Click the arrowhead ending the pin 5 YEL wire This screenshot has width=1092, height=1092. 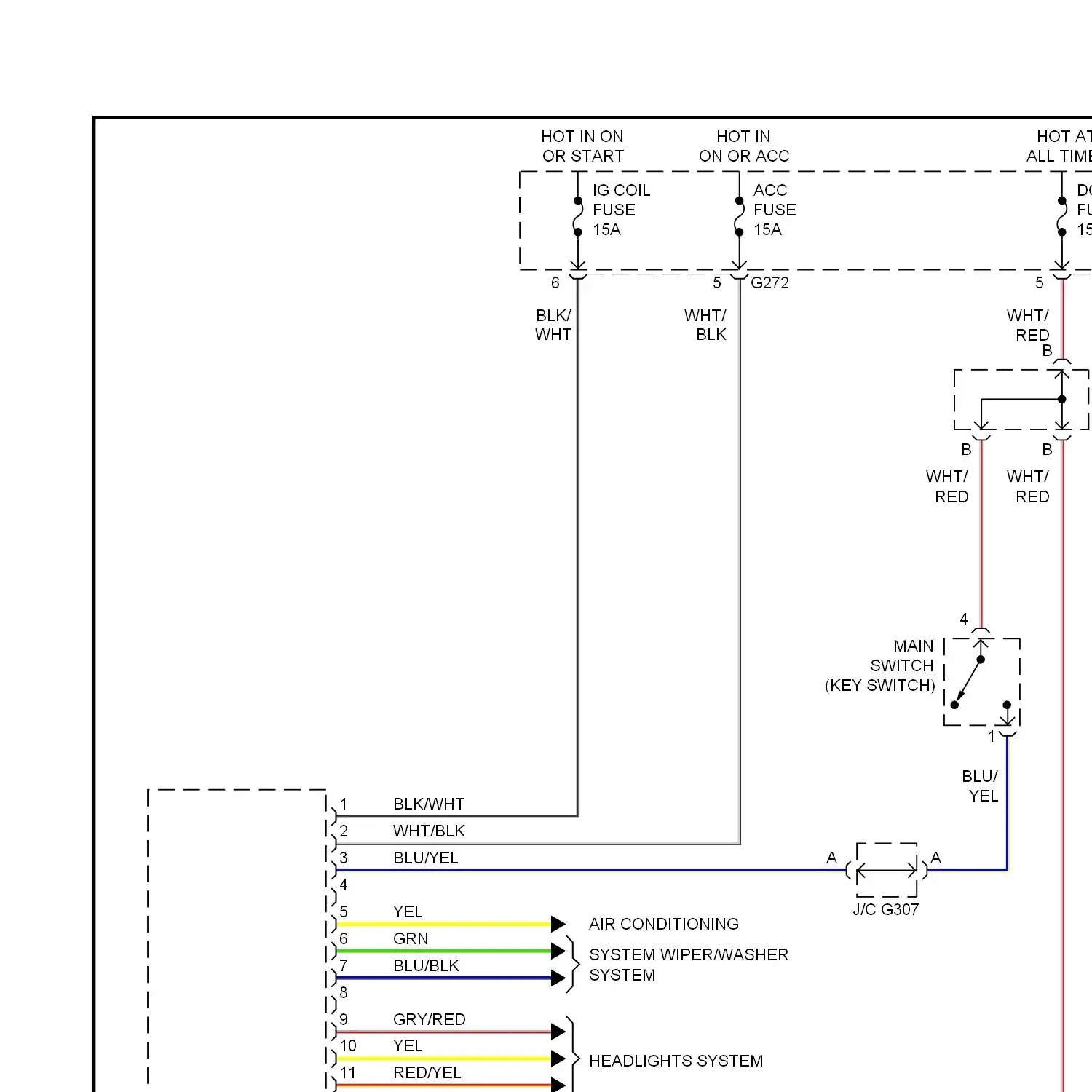(558, 924)
